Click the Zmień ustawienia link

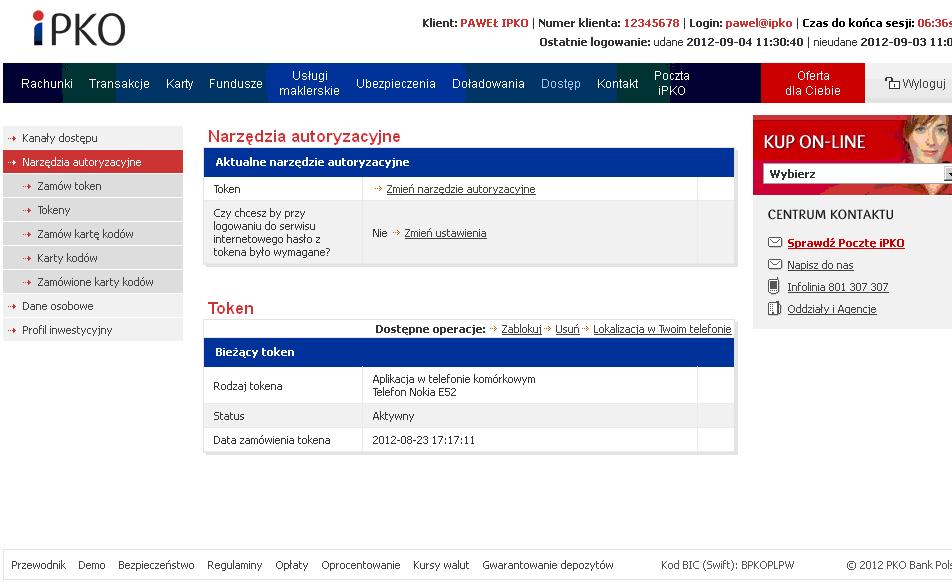coord(445,233)
